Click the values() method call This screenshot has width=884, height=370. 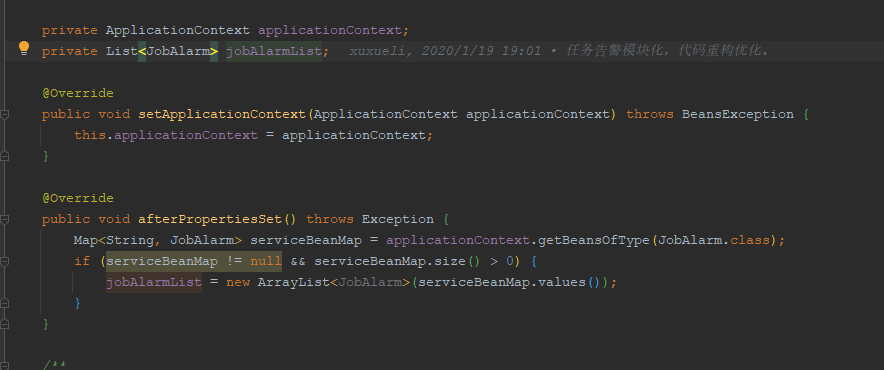(562, 283)
